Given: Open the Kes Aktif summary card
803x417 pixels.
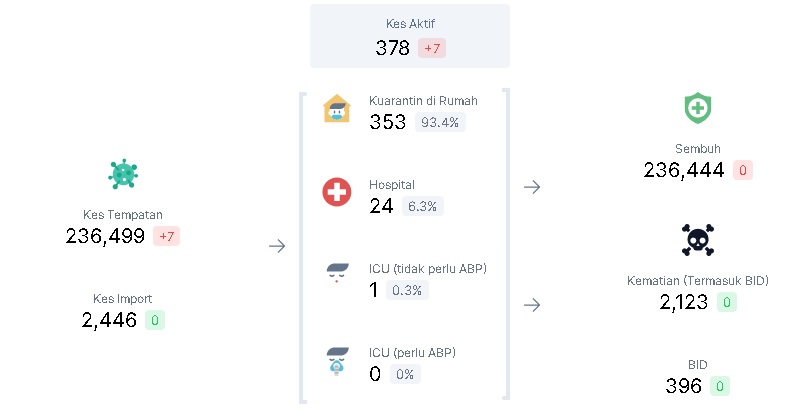Looking at the screenshot, I should (410, 36).
